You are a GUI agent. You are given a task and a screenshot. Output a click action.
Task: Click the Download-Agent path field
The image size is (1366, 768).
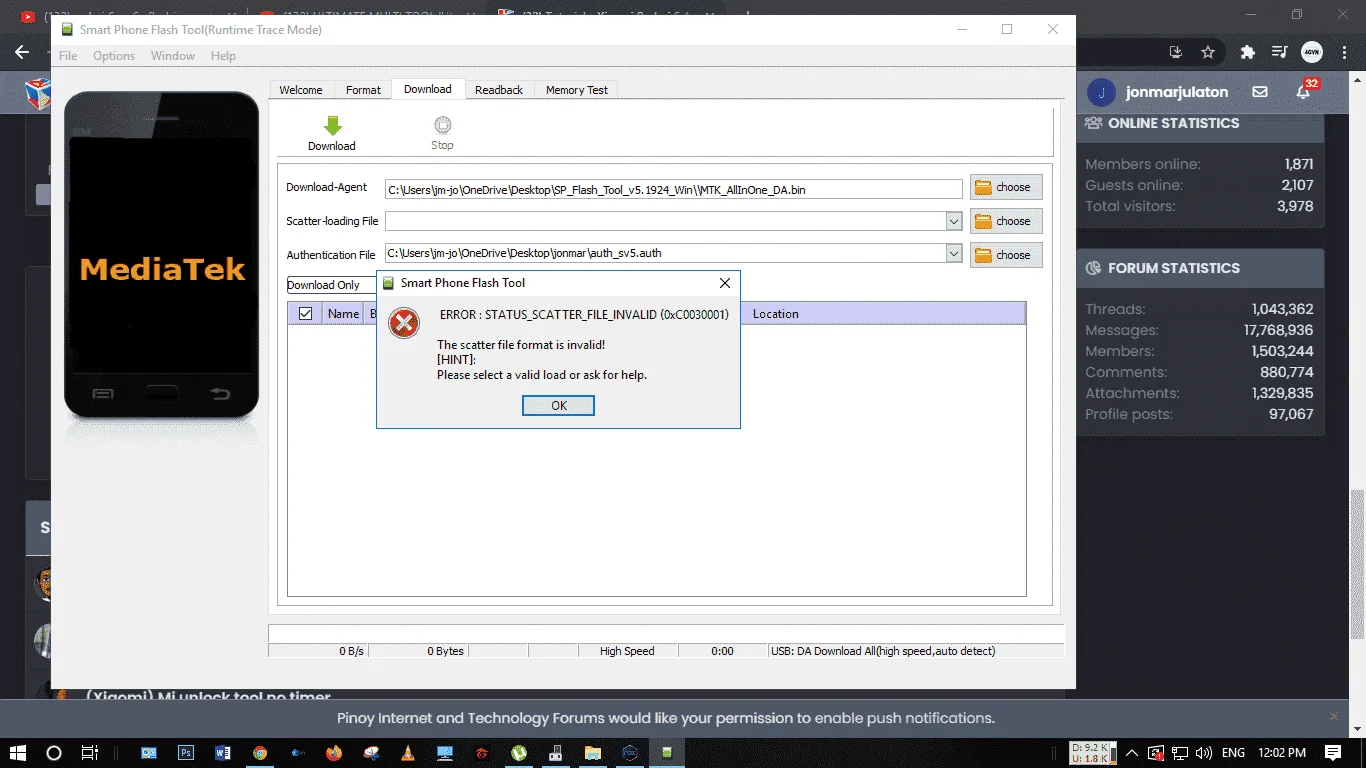[x=674, y=189]
